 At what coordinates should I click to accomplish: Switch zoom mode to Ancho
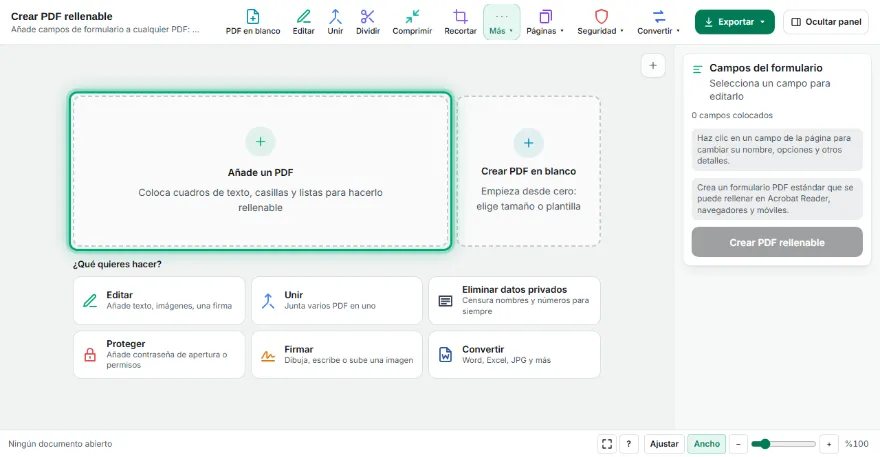[x=707, y=444]
